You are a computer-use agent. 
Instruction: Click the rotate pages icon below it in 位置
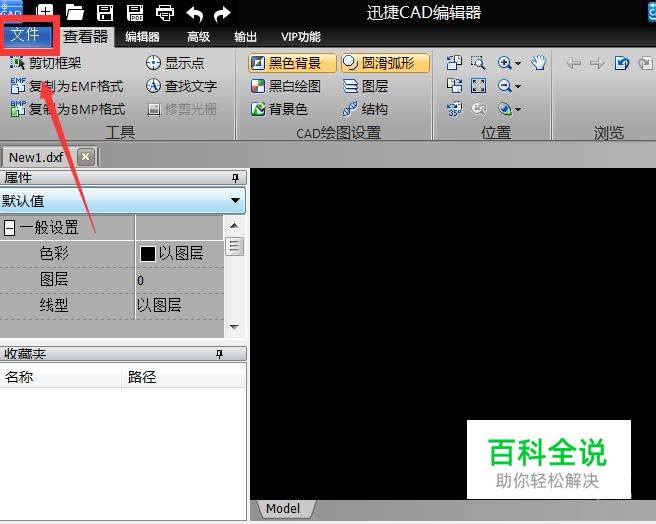[454, 86]
